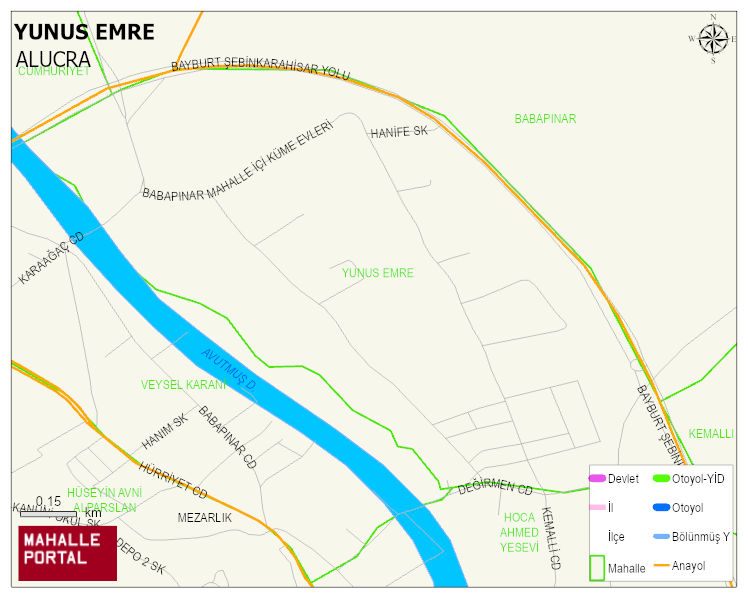The image size is (748, 598).
Task: Select the Anayol orange legend line
Action: tap(661, 566)
